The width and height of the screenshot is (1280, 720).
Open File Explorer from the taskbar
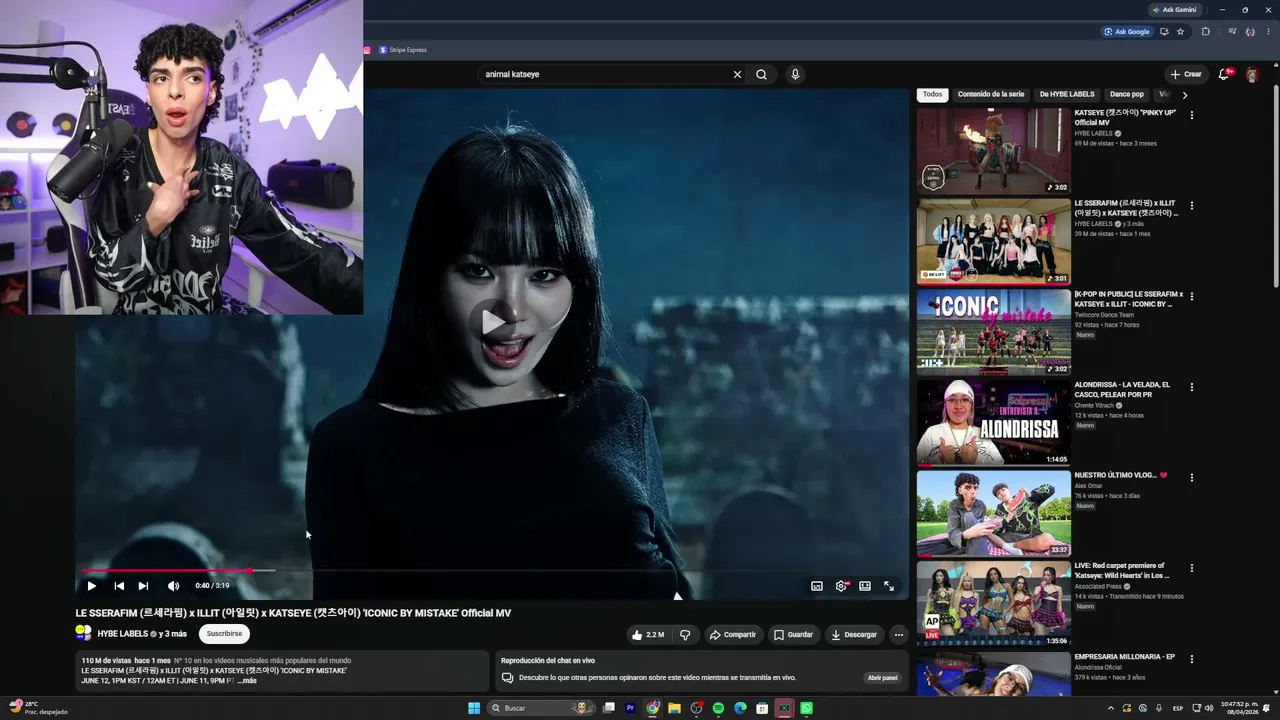[674, 708]
